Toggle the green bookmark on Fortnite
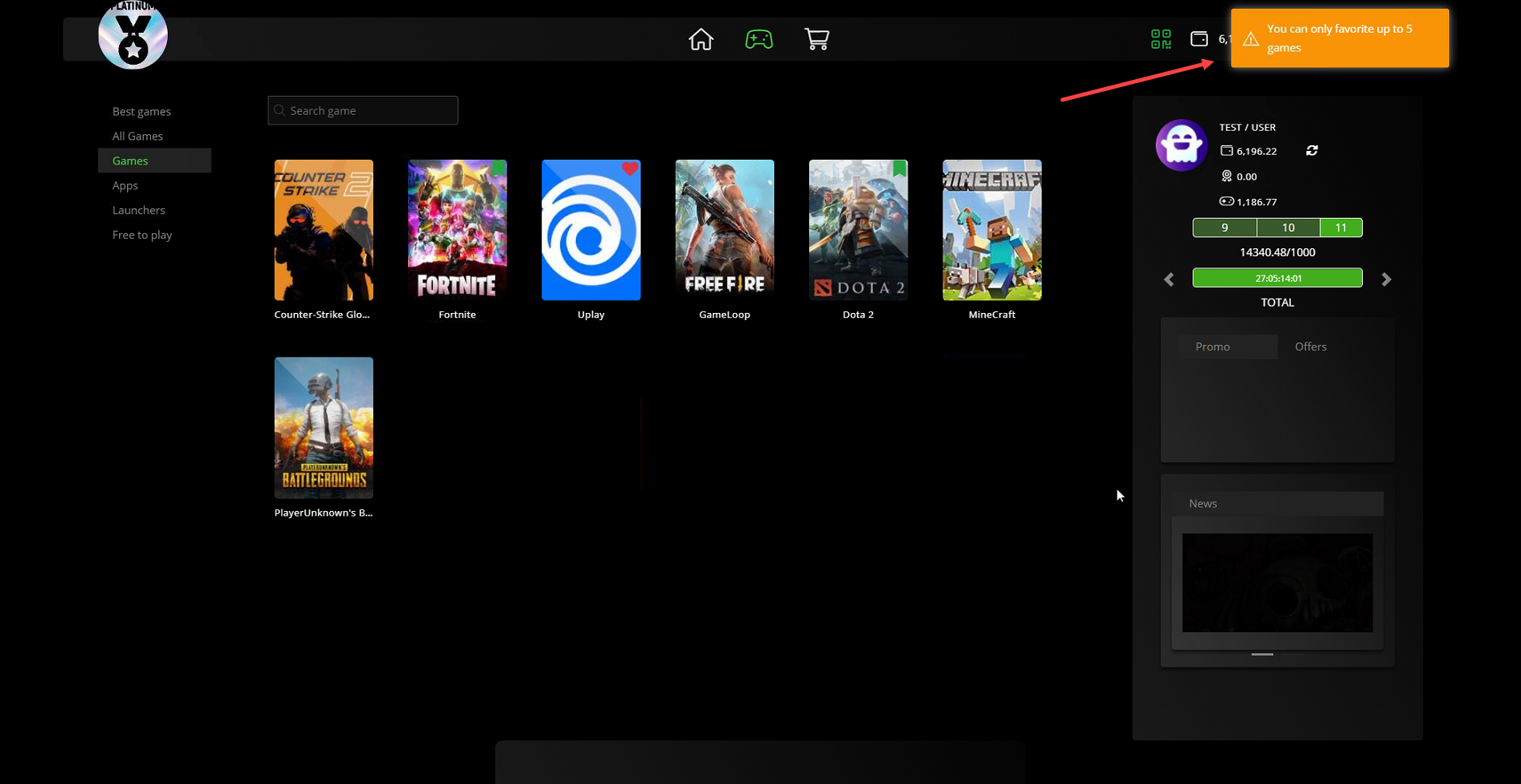The image size is (1521, 784). coord(498,167)
